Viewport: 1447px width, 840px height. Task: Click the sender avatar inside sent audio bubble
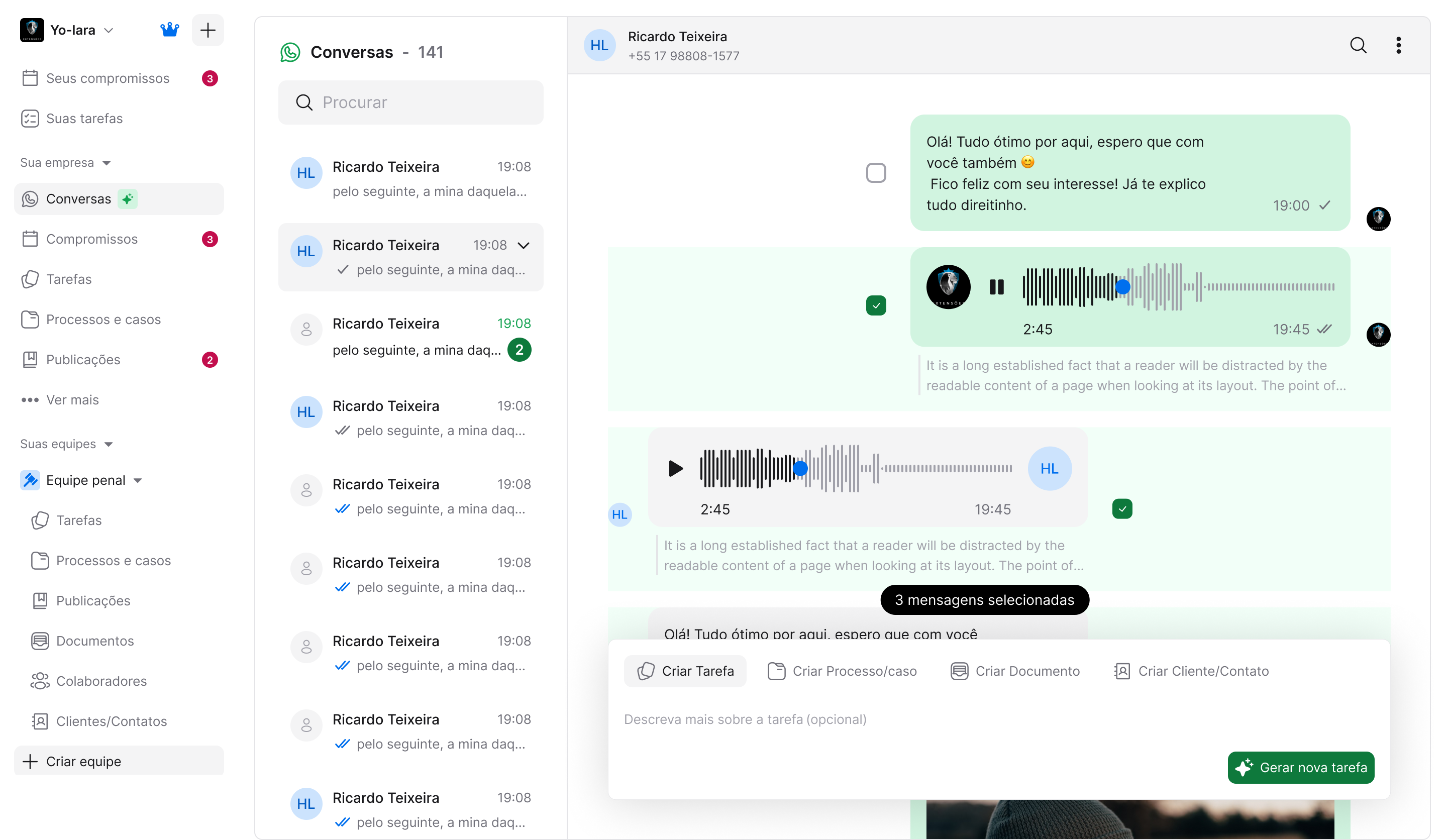click(x=948, y=286)
